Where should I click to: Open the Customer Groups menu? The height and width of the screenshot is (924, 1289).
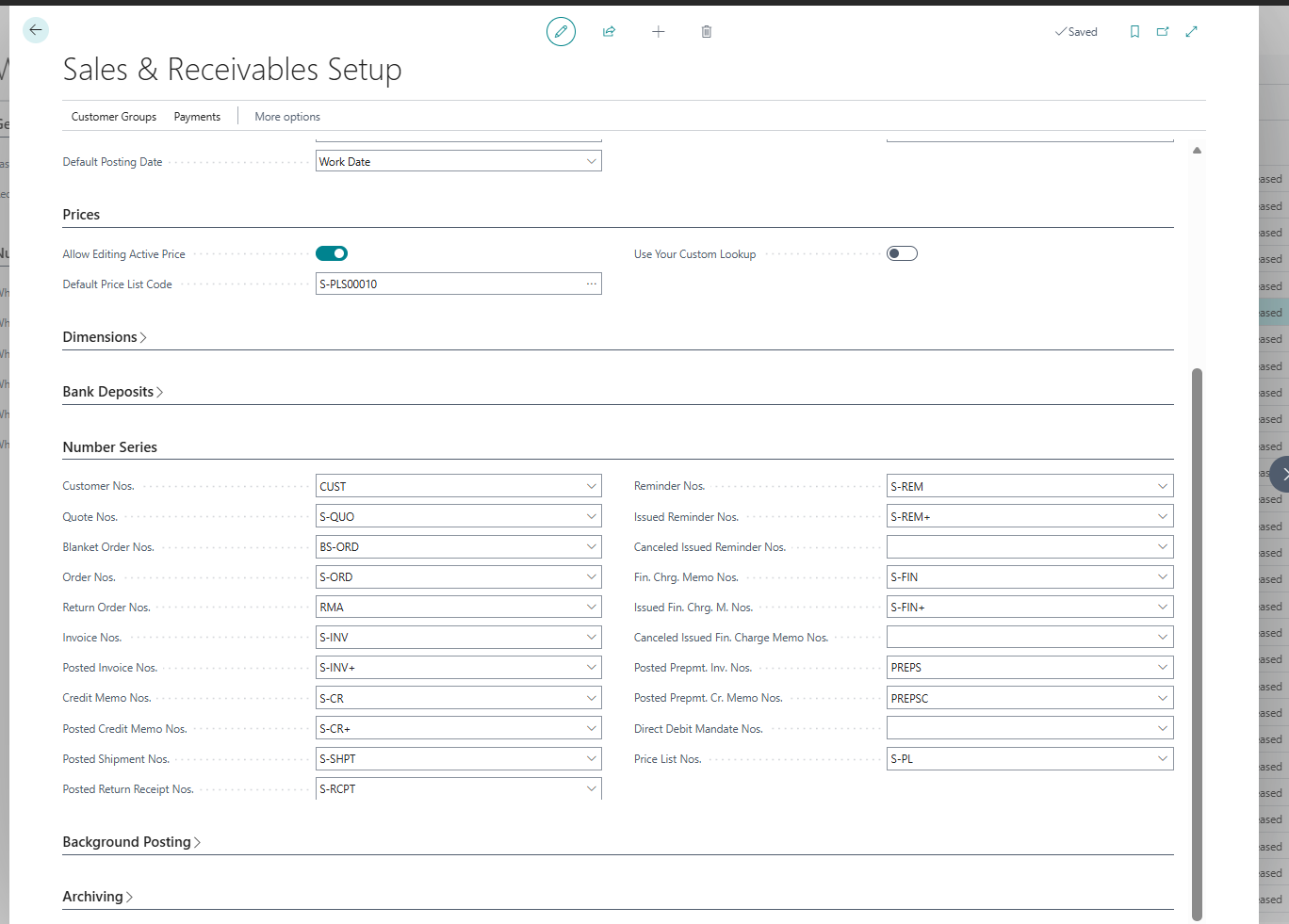114,117
